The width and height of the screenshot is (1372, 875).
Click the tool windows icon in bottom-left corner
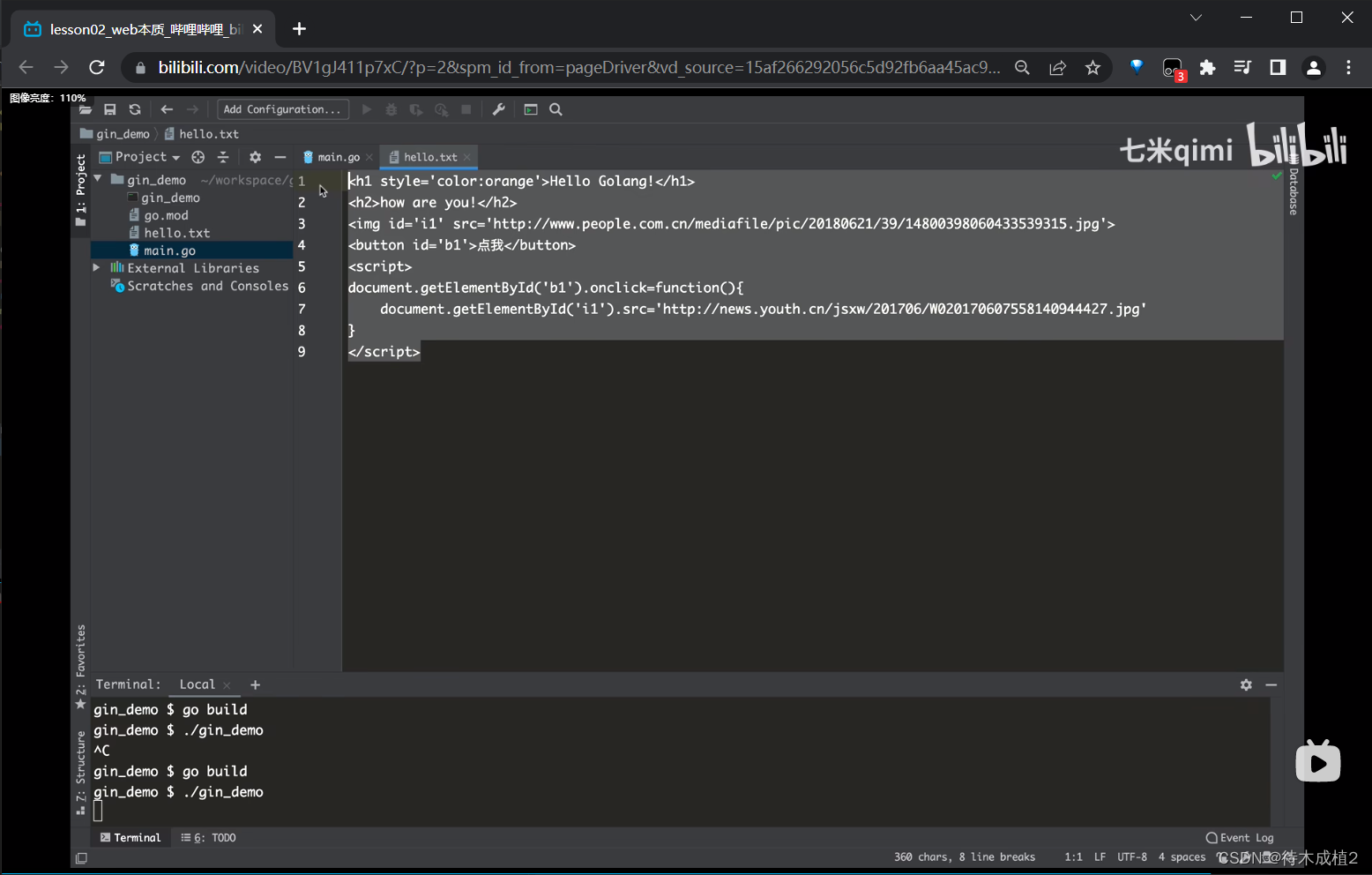[x=81, y=858]
